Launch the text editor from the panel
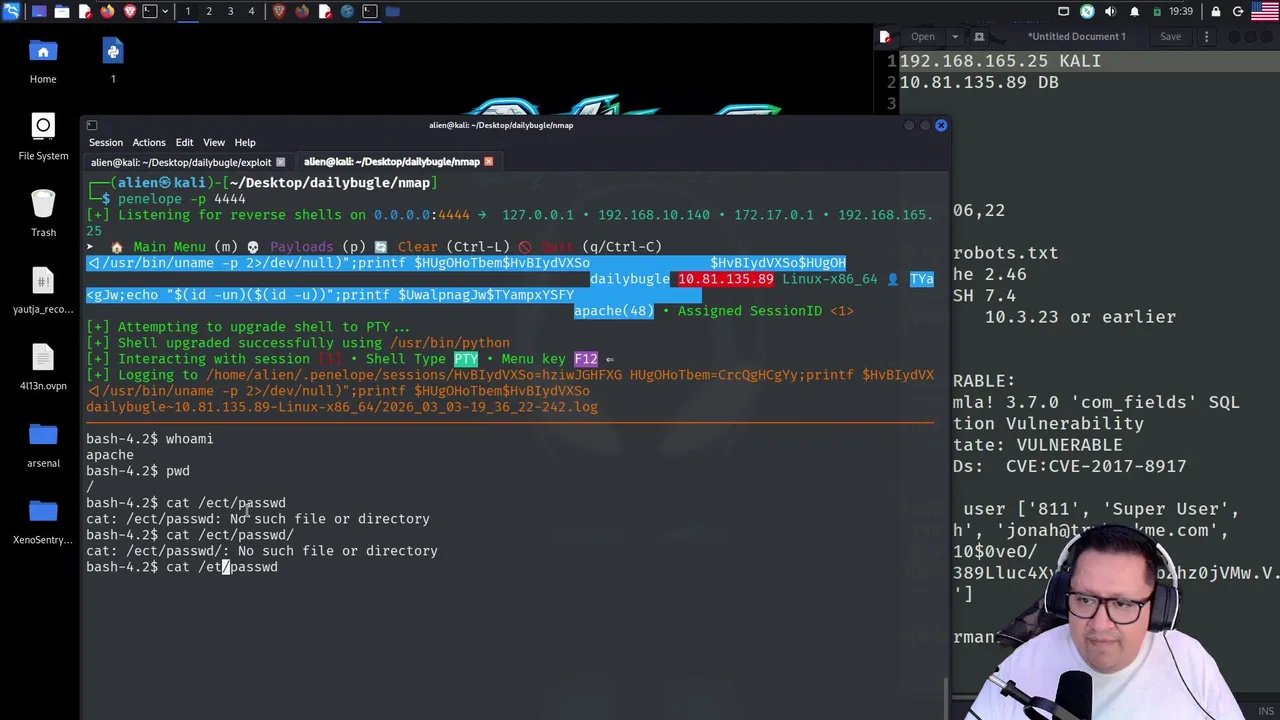The width and height of the screenshot is (1280, 720). tap(85, 11)
